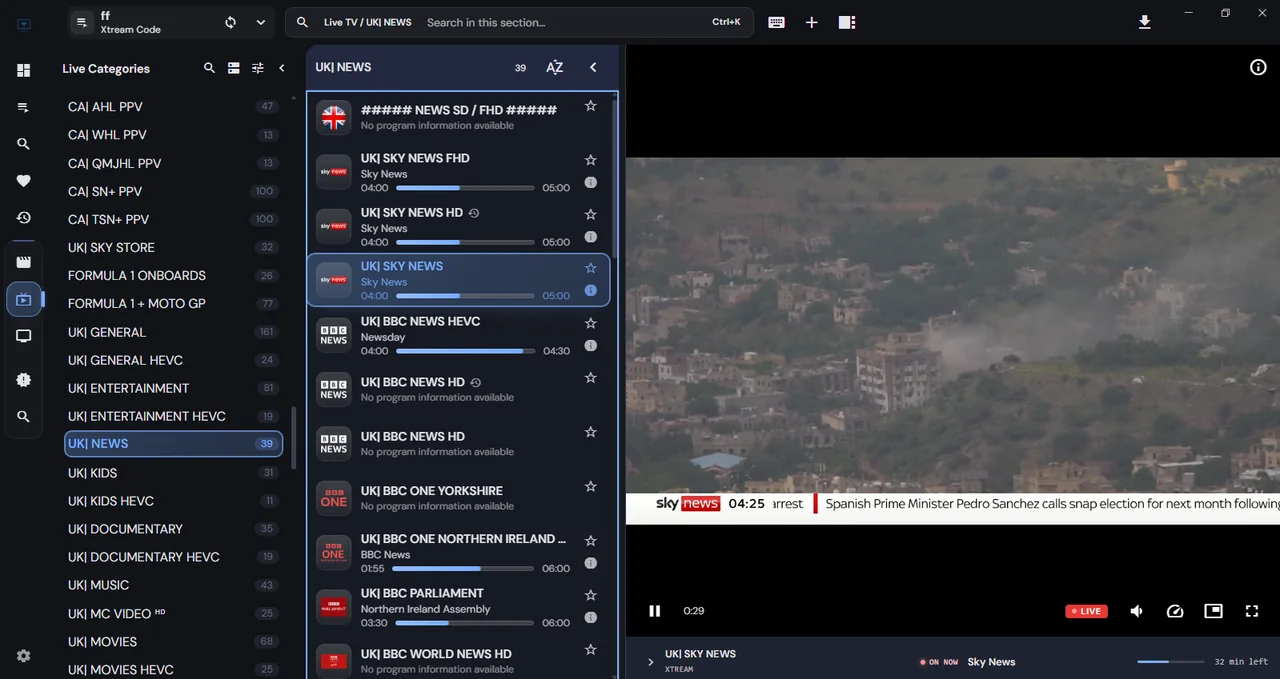Image resolution: width=1280 pixels, height=679 pixels.
Task: Show stream info icon on video
Action: (x=1258, y=67)
